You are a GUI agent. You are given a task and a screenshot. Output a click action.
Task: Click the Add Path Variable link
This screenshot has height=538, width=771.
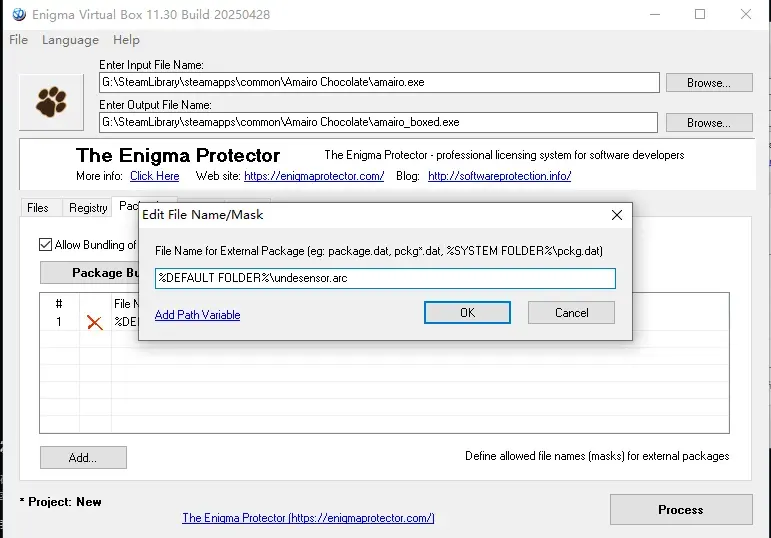click(197, 315)
